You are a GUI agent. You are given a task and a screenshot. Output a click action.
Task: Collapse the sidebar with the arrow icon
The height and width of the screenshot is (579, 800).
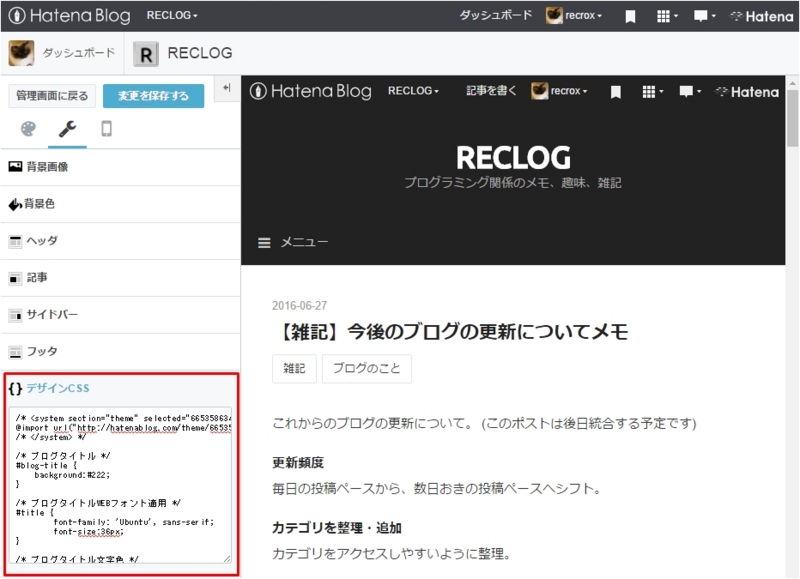coord(227,88)
